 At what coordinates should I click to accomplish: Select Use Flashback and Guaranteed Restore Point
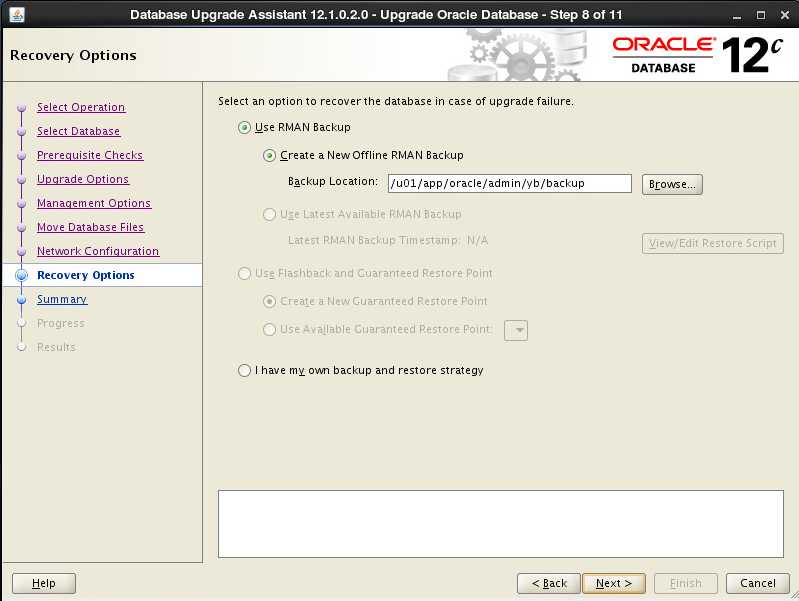pos(244,274)
